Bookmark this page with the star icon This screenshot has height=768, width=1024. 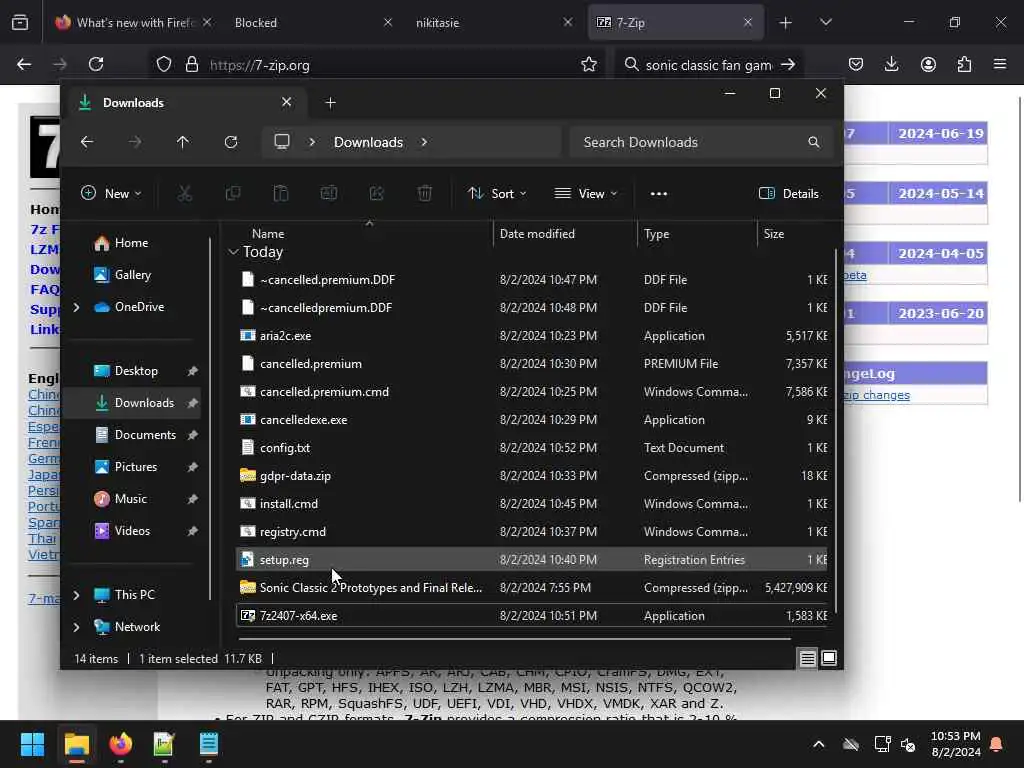[589, 64]
